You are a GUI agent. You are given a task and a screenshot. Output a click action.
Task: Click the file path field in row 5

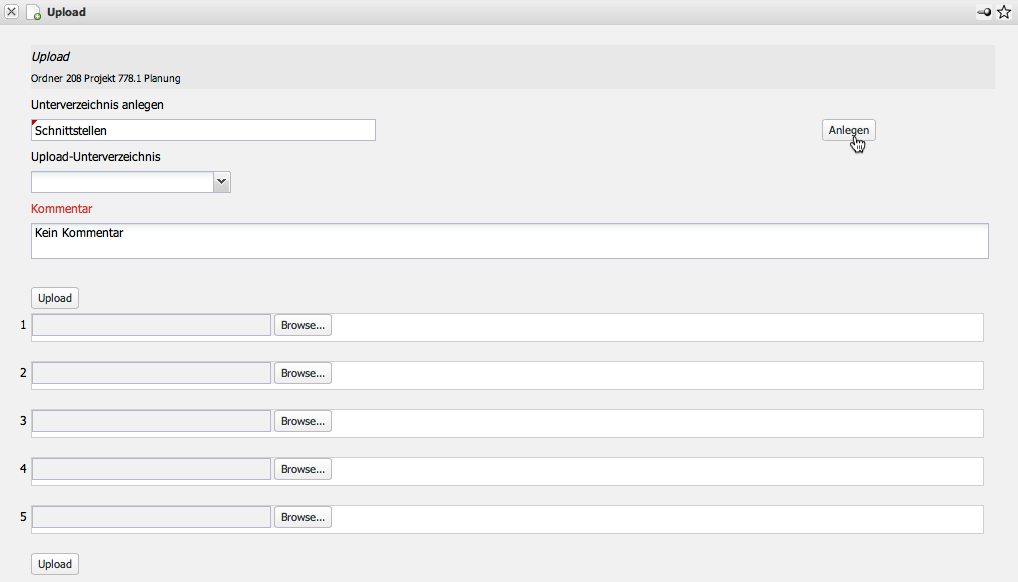tap(152, 517)
